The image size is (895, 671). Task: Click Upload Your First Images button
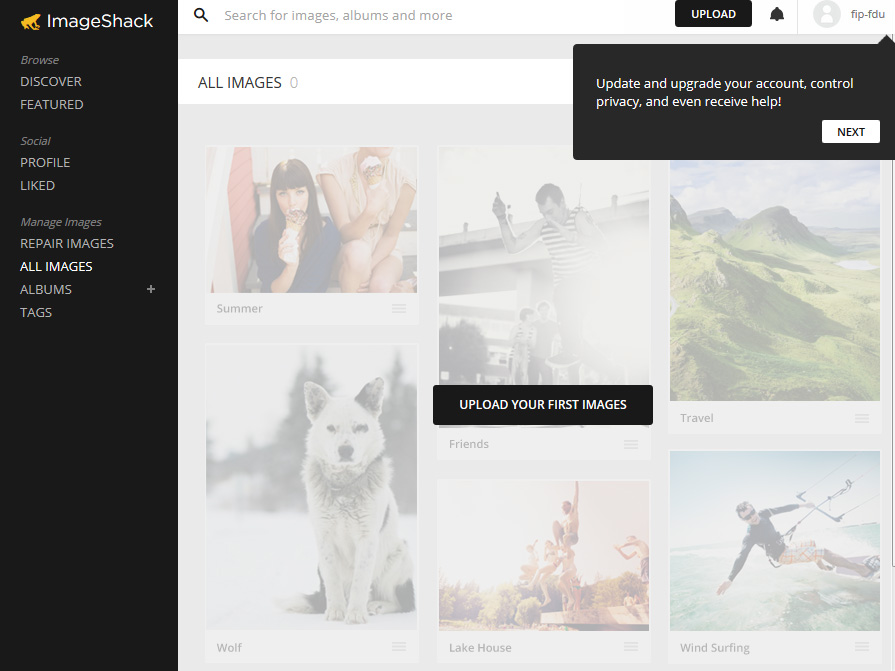(543, 405)
